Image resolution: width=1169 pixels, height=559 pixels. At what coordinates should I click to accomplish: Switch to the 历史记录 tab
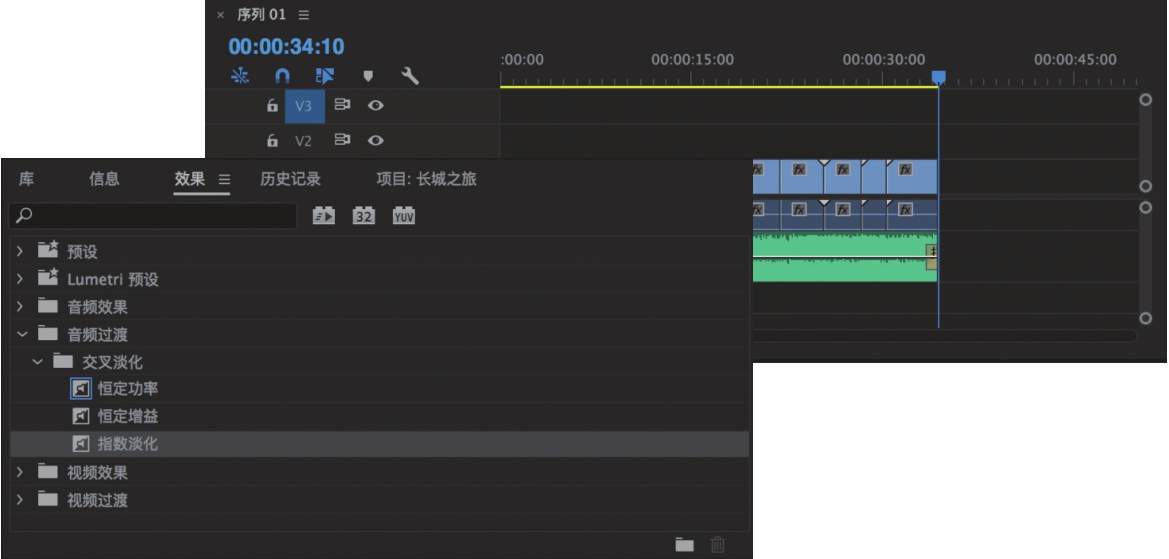(290, 180)
